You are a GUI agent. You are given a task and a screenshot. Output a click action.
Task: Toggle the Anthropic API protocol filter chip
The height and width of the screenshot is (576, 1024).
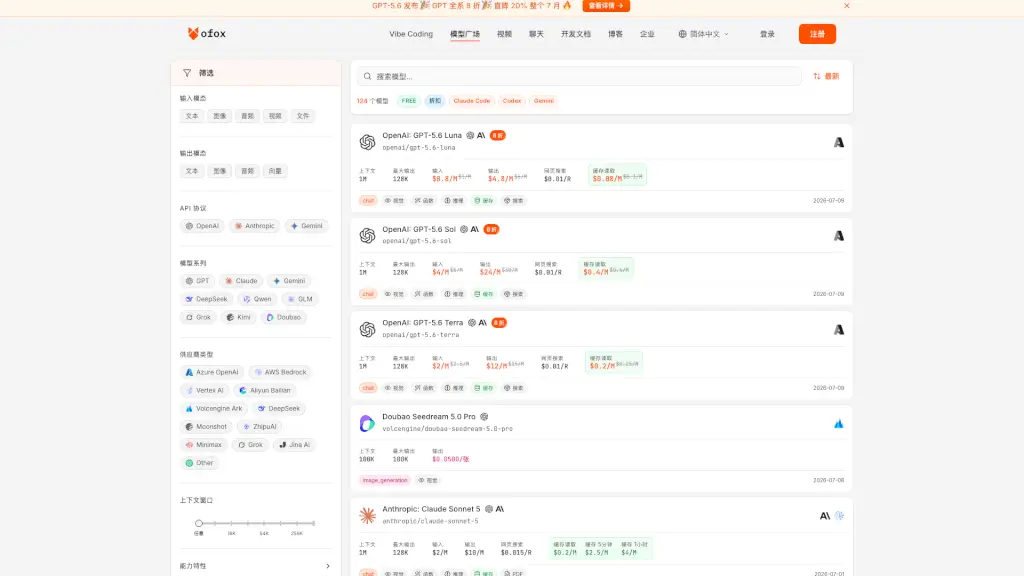(x=255, y=226)
